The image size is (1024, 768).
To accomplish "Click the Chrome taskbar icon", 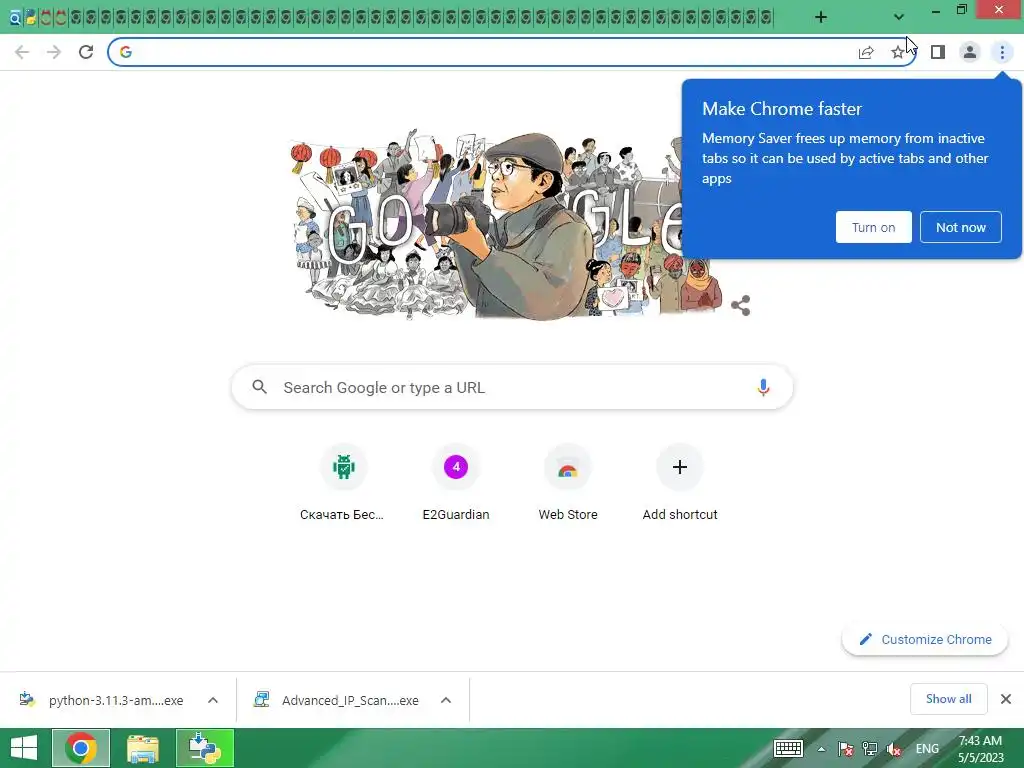I will click(x=81, y=748).
